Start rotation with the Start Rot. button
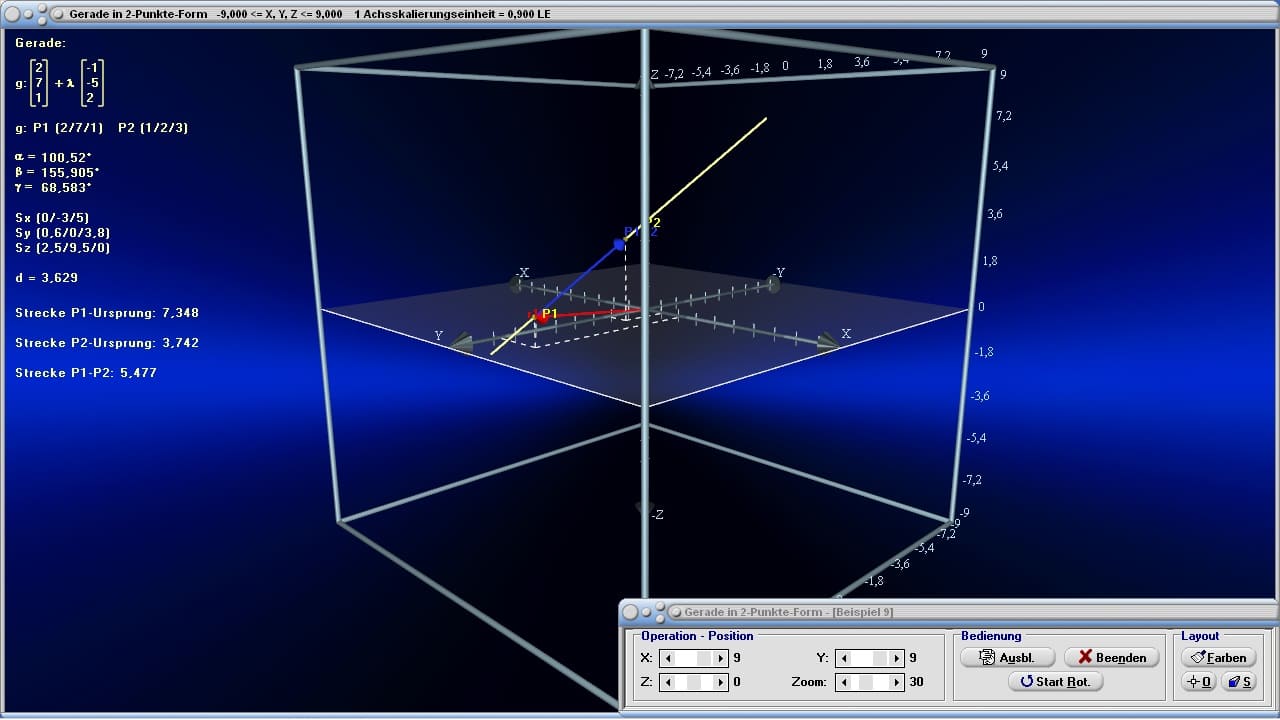Image resolution: width=1280 pixels, height=720 pixels. click(x=1056, y=681)
